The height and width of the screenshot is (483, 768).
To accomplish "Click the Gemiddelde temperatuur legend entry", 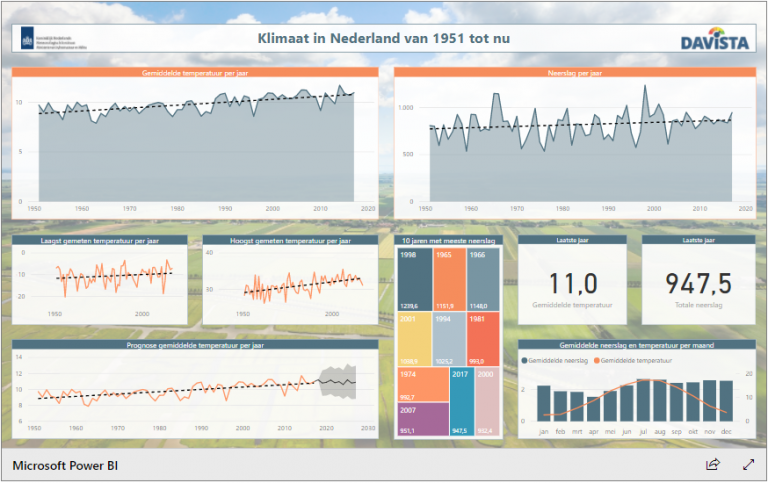I will [633, 361].
